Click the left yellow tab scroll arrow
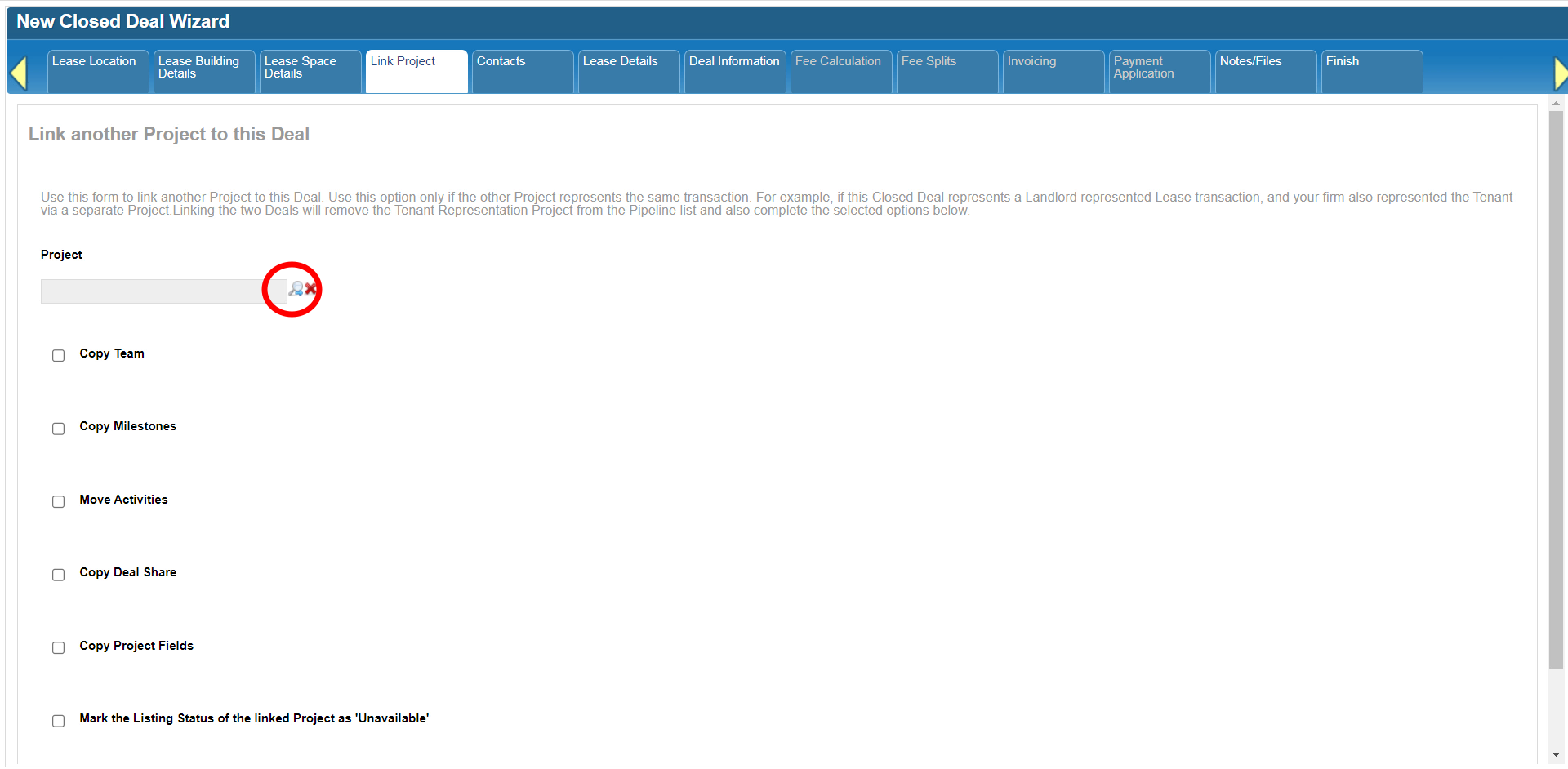This screenshot has width=1568, height=769. [19, 73]
